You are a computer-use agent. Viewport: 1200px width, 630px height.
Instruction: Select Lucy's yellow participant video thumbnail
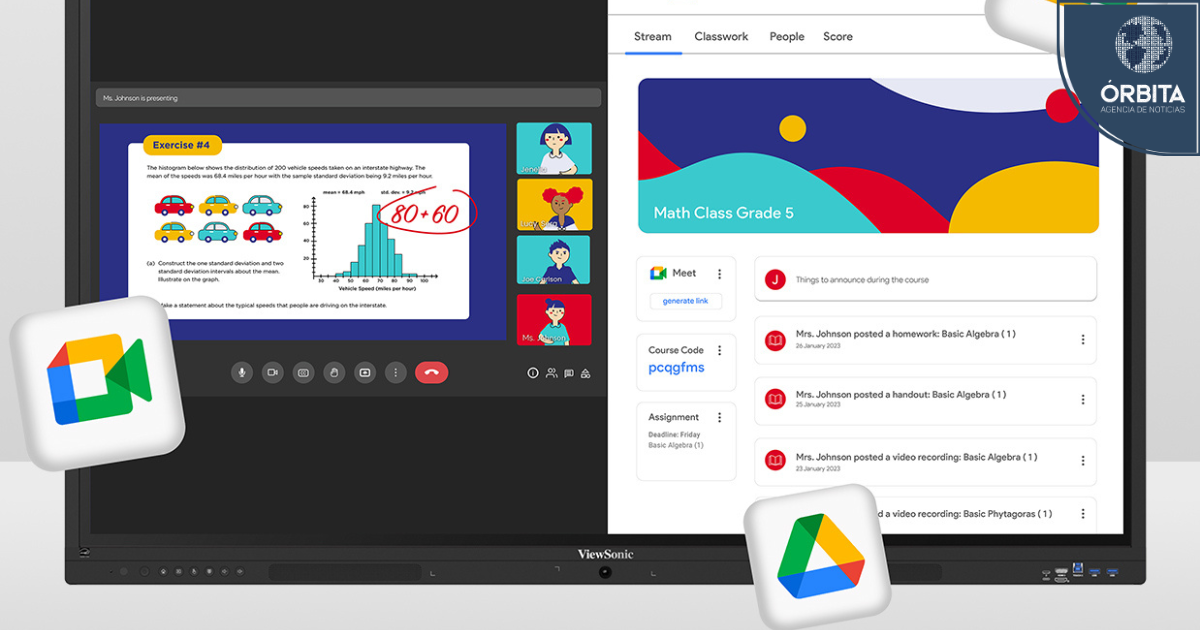click(554, 205)
